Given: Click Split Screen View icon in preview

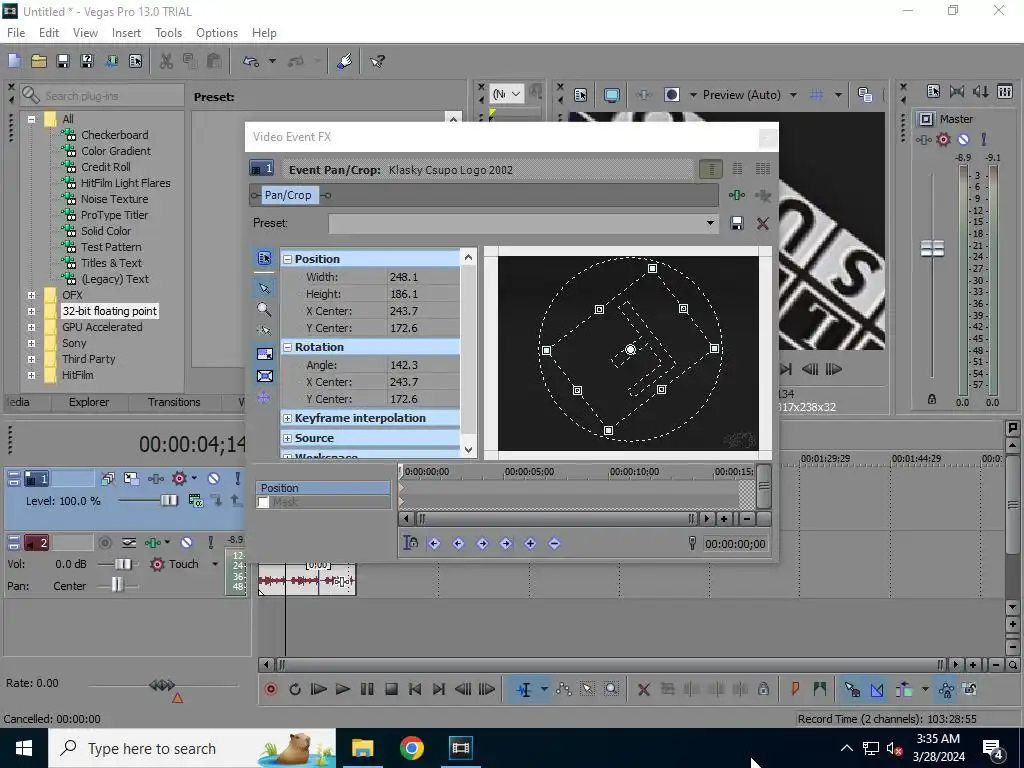Looking at the screenshot, I should pyautogui.click(x=672, y=95).
